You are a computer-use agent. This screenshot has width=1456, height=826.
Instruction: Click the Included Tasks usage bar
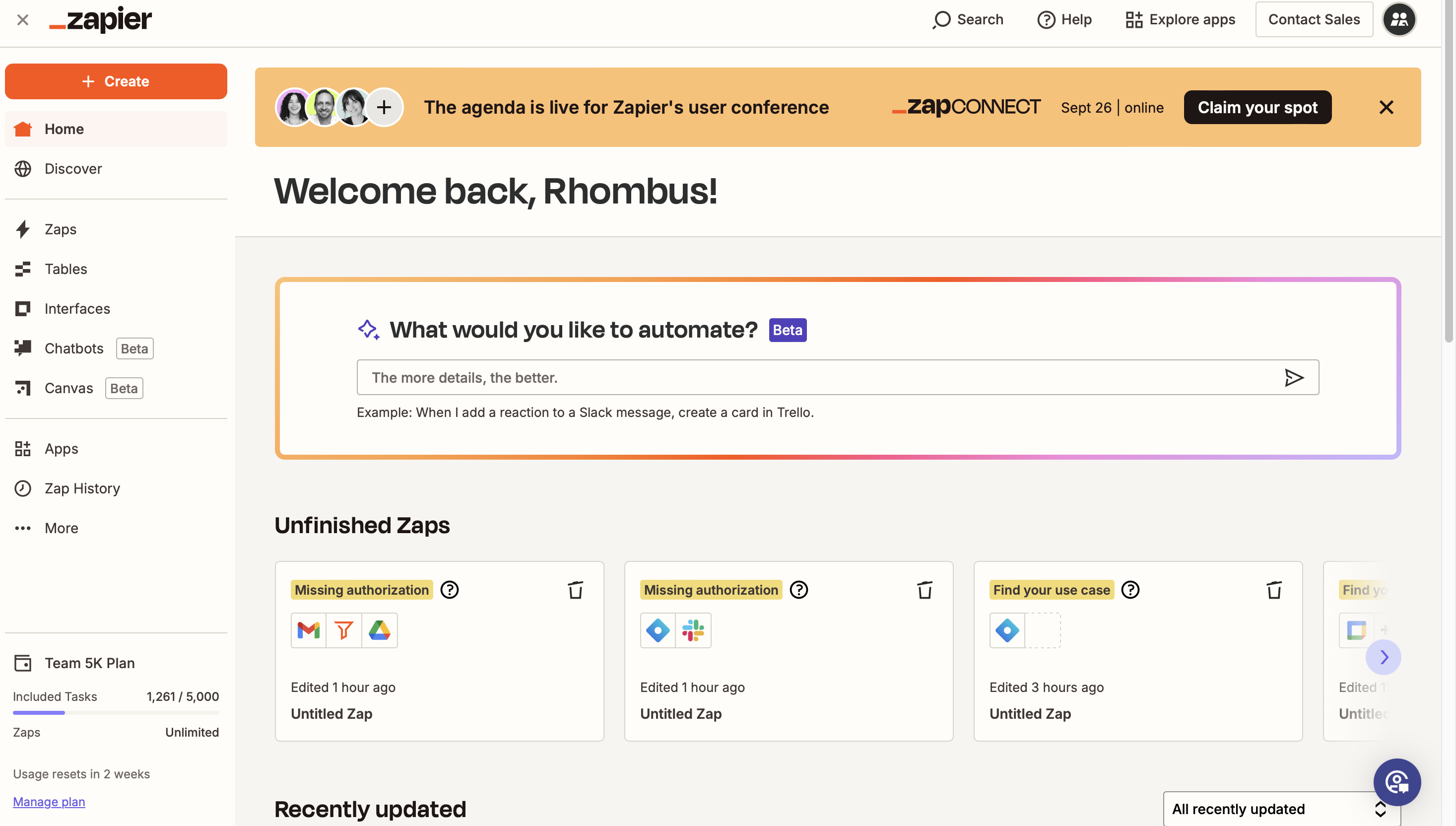(x=116, y=712)
